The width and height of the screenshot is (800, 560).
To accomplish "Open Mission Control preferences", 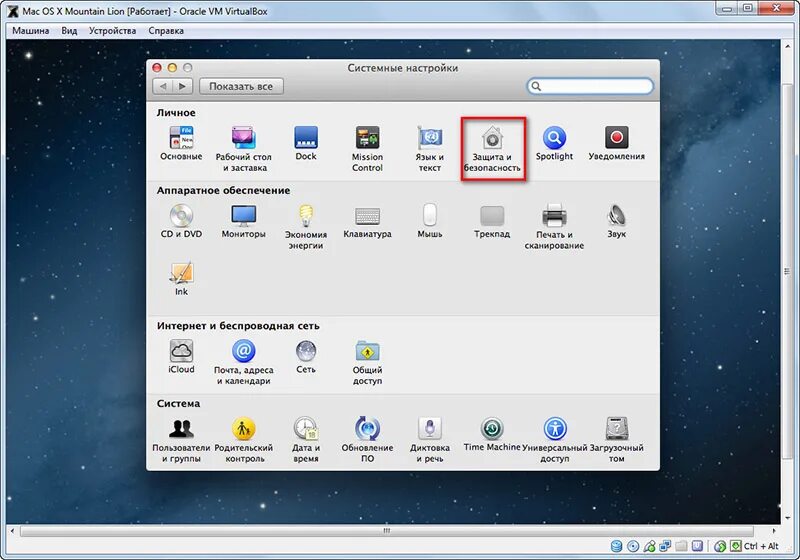I will (367, 149).
